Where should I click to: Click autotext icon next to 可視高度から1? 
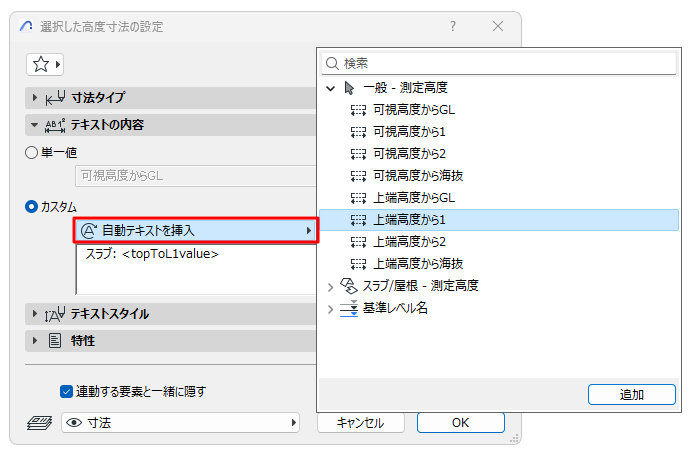(358, 132)
